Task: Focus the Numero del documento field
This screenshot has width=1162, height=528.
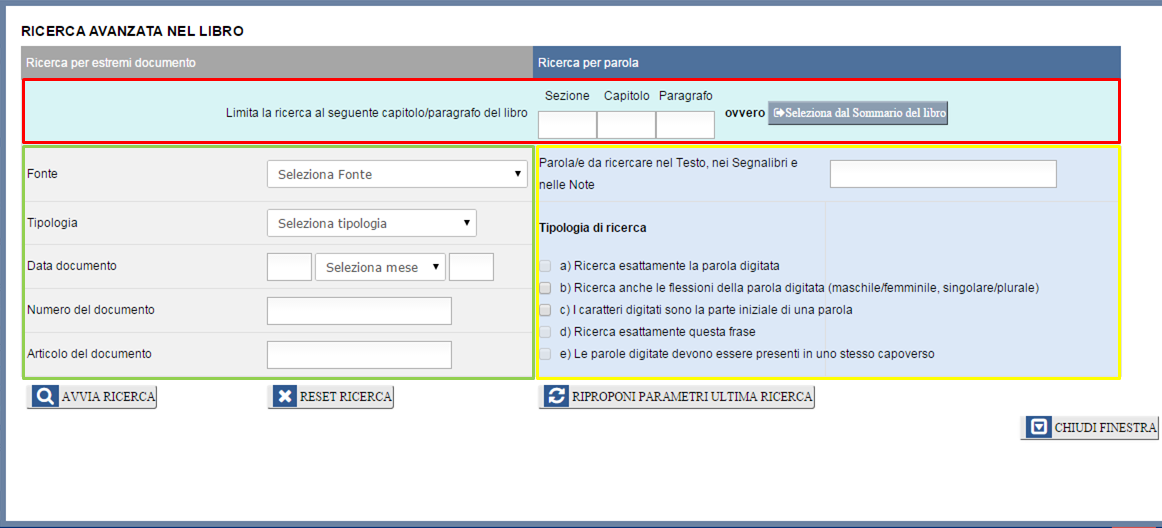Action: (x=359, y=311)
